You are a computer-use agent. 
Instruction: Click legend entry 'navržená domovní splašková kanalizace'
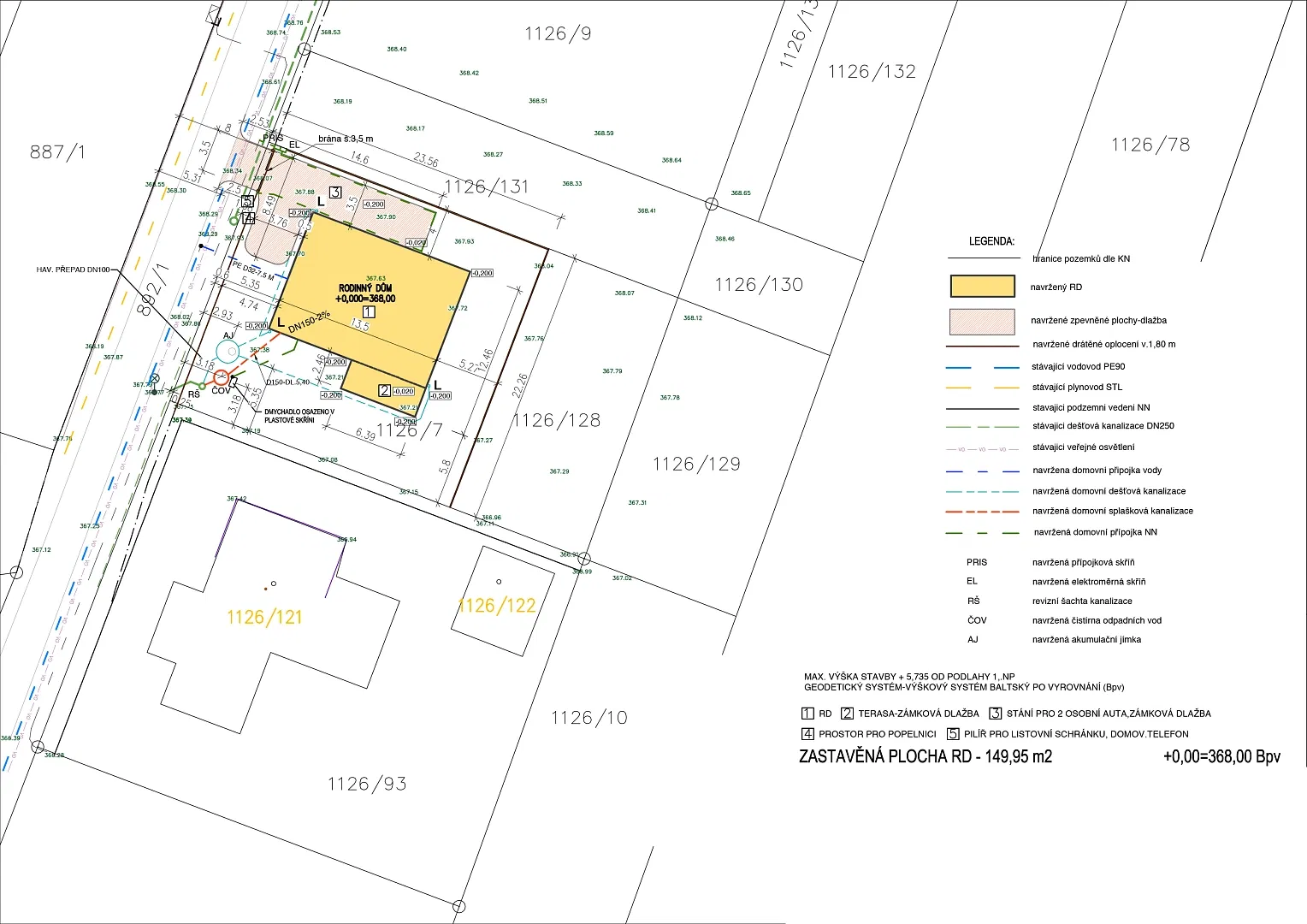1113,512
